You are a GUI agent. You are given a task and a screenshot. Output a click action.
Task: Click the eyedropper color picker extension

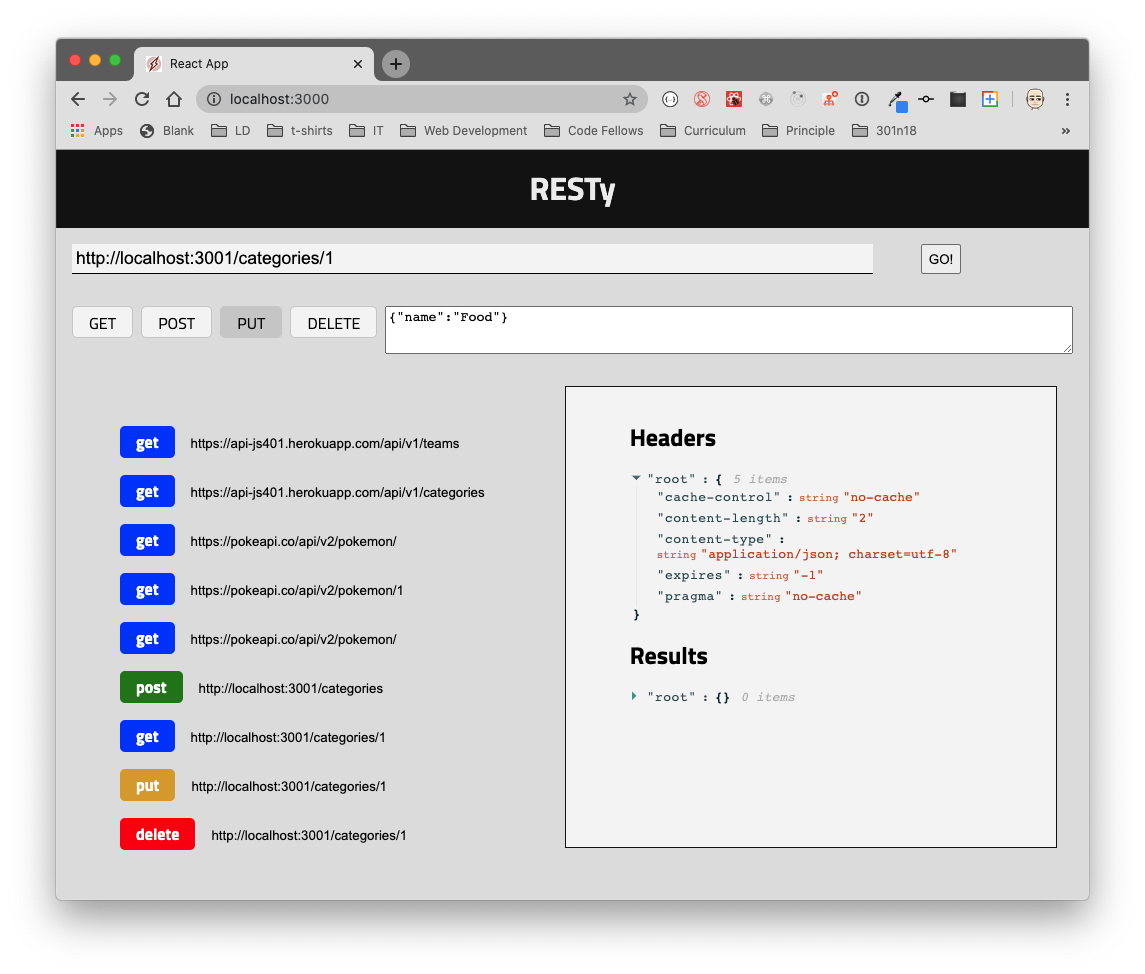pos(893,99)
